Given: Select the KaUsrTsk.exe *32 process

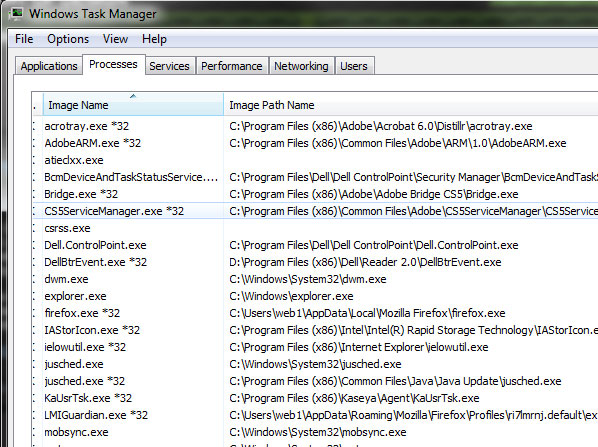Looking at the screenshot, I should (x=88, y=398).
